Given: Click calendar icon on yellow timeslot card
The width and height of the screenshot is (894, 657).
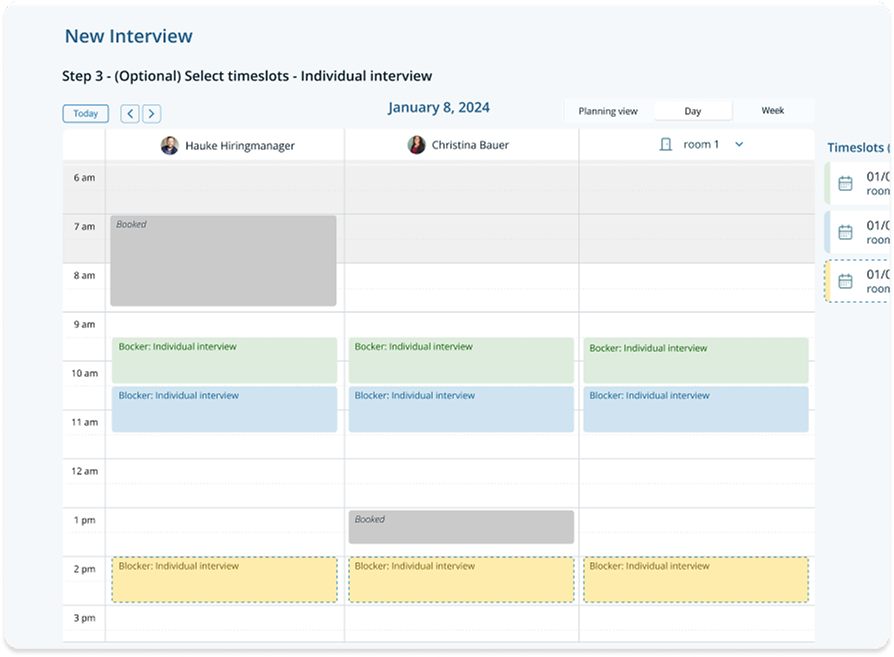Looking at the screenshot, I should click(845, 281).
